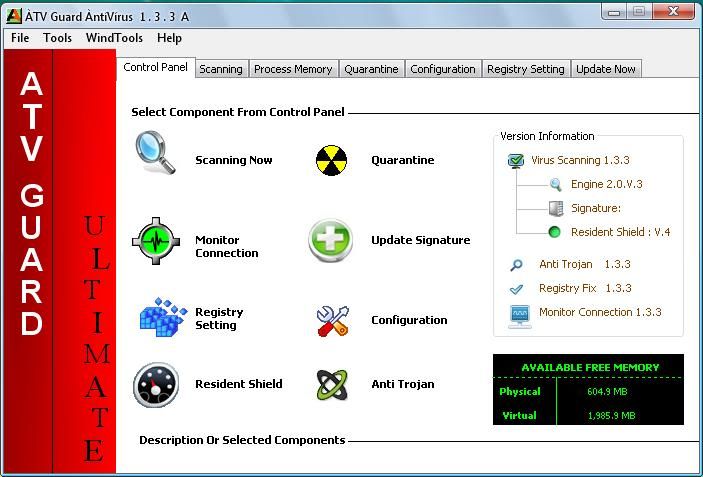This screenshot has height=477, width=703.
Task: Switch to the Quarantine tab
Action: point(371,69)
